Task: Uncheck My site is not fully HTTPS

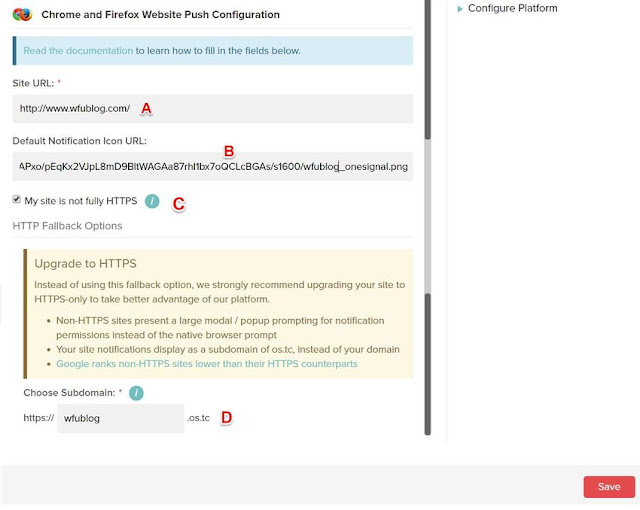Action: click(x=17, y=200)
